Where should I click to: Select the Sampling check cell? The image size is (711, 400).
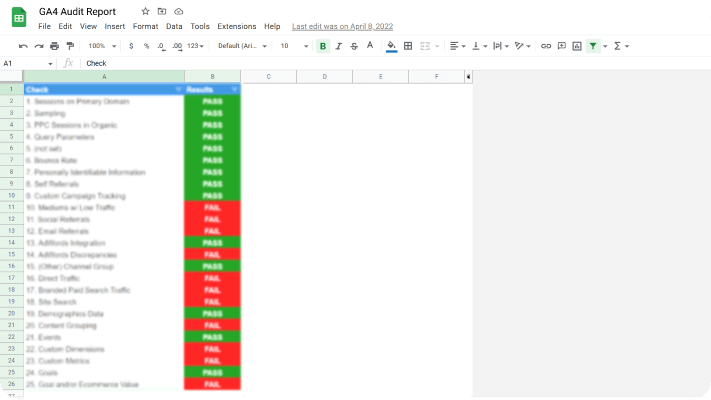[104, 113]
